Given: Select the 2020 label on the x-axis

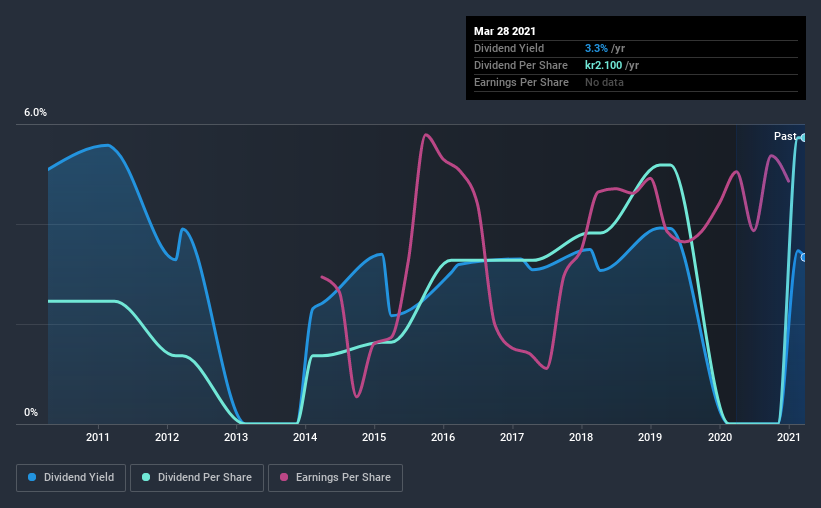Looking at the screenshot, I should coord(720,437).
